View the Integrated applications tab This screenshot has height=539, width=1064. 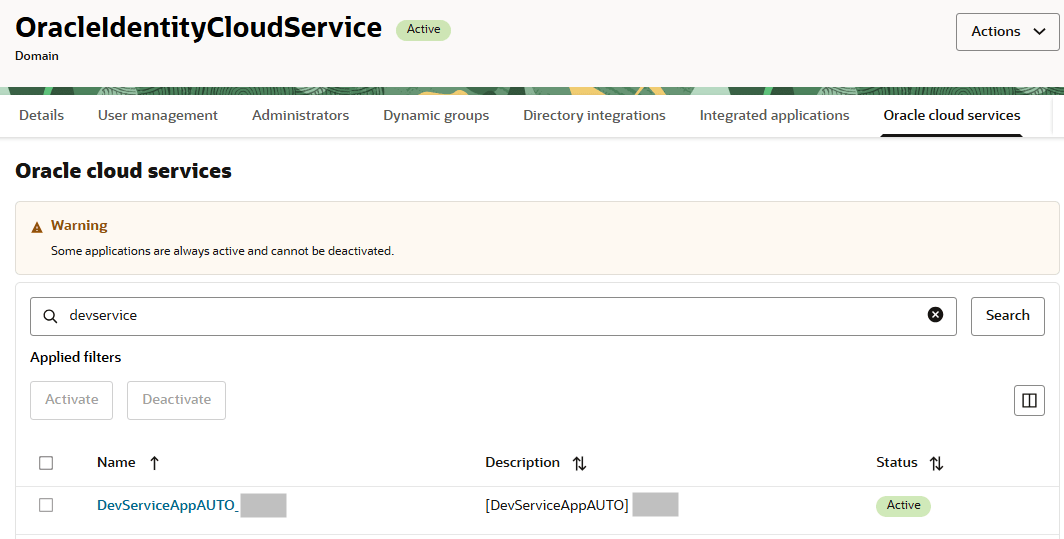774,115
